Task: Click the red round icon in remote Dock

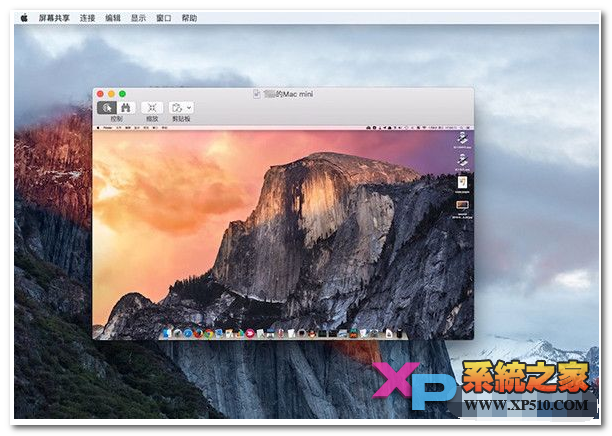Action: click(250, 334)
